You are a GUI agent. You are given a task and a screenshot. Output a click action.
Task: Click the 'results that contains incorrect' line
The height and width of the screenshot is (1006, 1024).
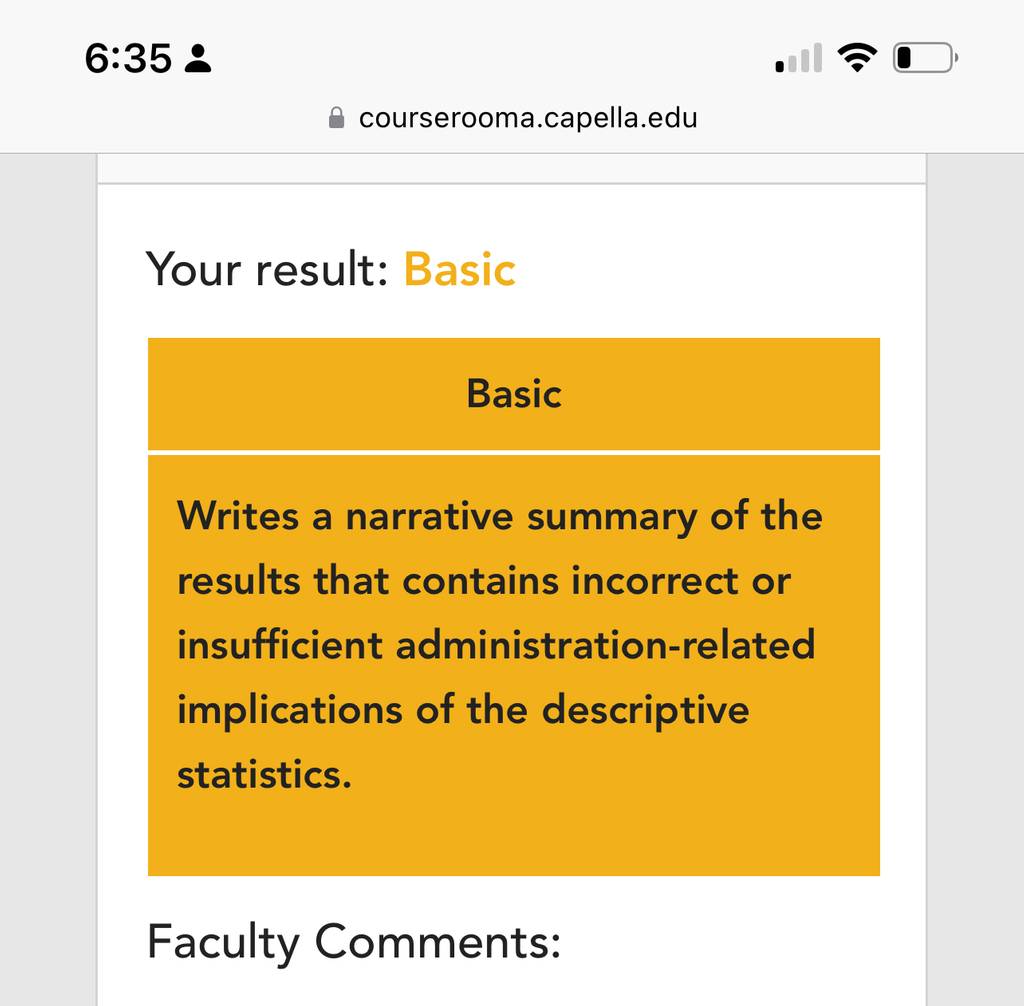coord(484,581)
